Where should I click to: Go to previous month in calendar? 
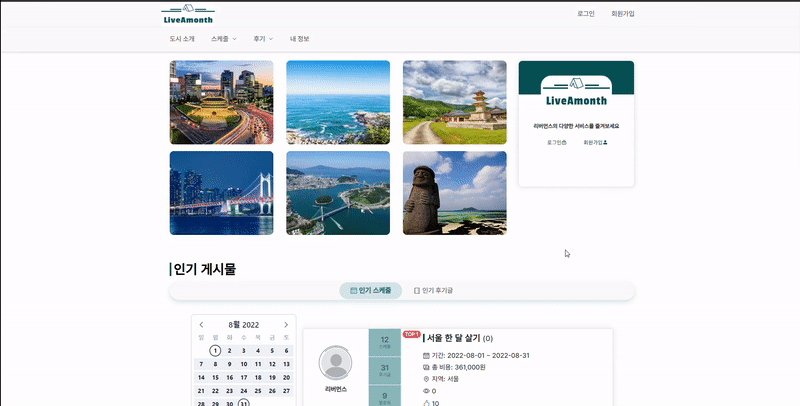201,325
